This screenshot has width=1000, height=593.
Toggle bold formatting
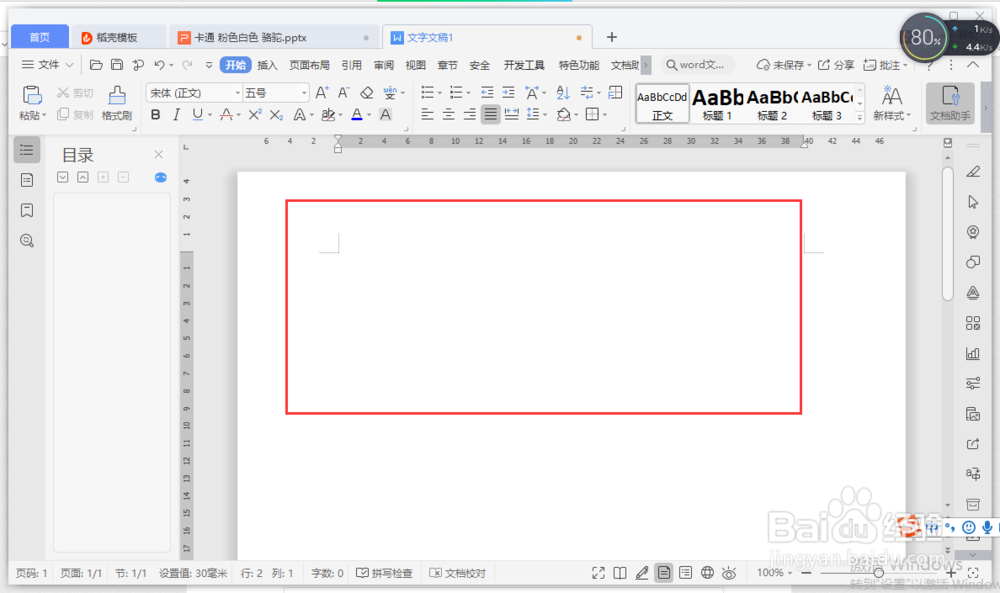[x=156, y=115]
